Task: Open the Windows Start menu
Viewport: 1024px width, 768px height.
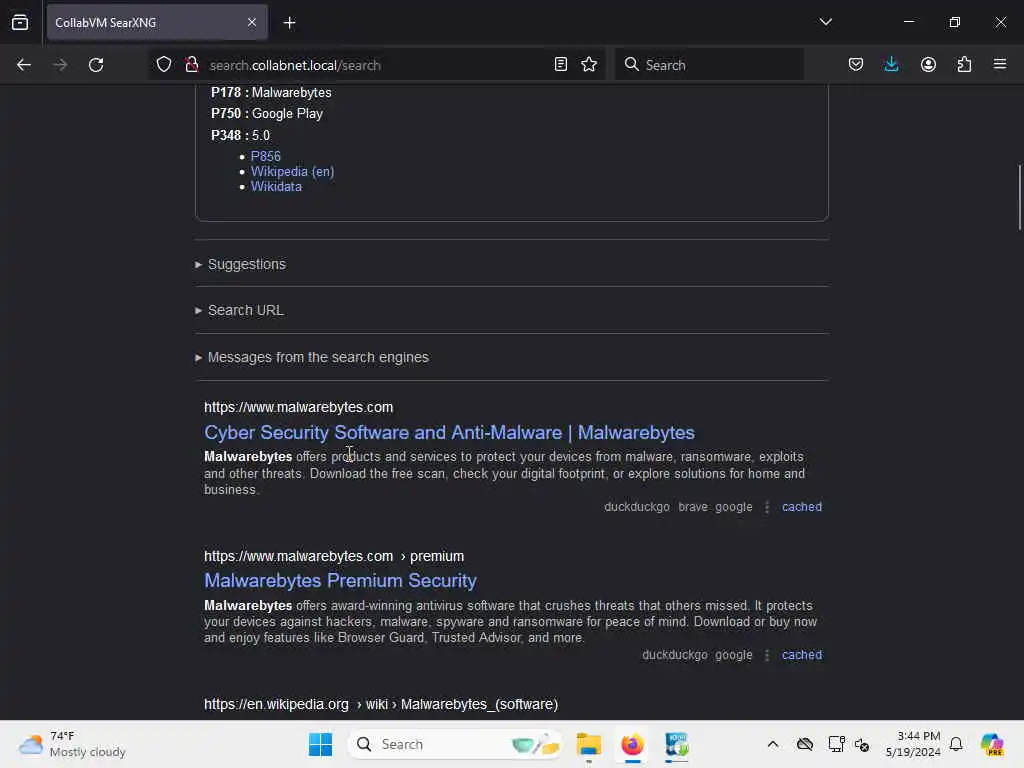Action: pyautogui.click(x=320, y=744)
